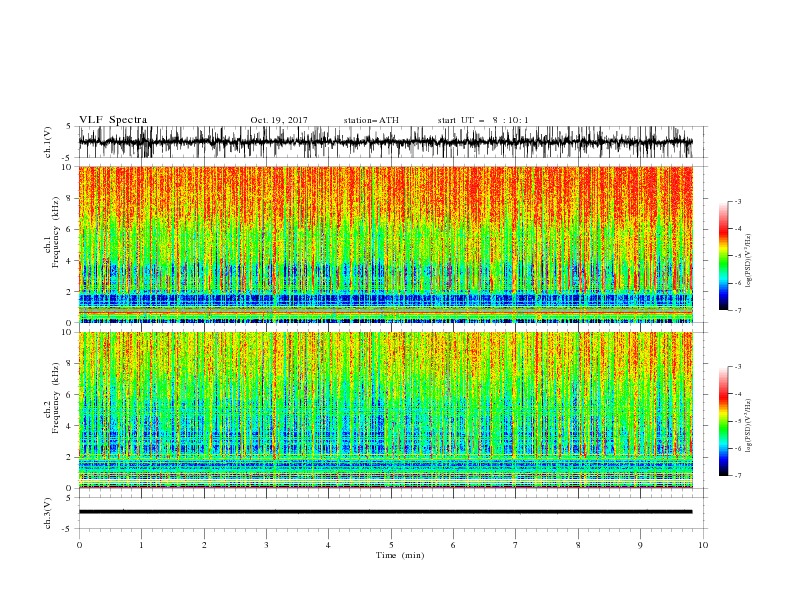Click the ch.1 spectrogram plot area
The height and width of the screenshot is (612, 792).
[x=386, y=244]
